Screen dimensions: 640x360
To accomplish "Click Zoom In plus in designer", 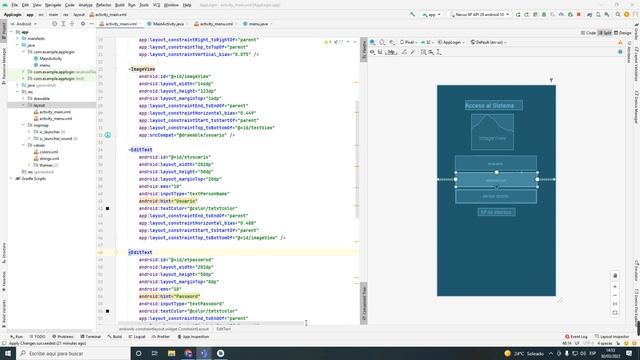I will (x=615, y=287).
